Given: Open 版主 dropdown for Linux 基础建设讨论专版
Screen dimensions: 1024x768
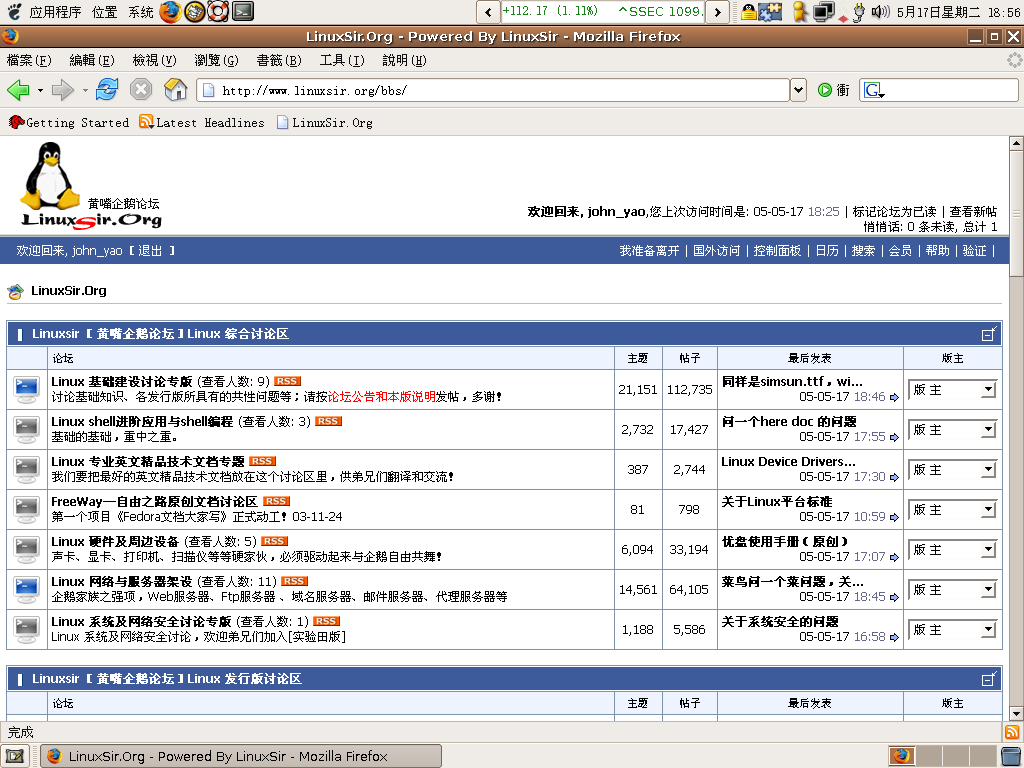Looking at the screenshot, I should [x=952, y=390].
